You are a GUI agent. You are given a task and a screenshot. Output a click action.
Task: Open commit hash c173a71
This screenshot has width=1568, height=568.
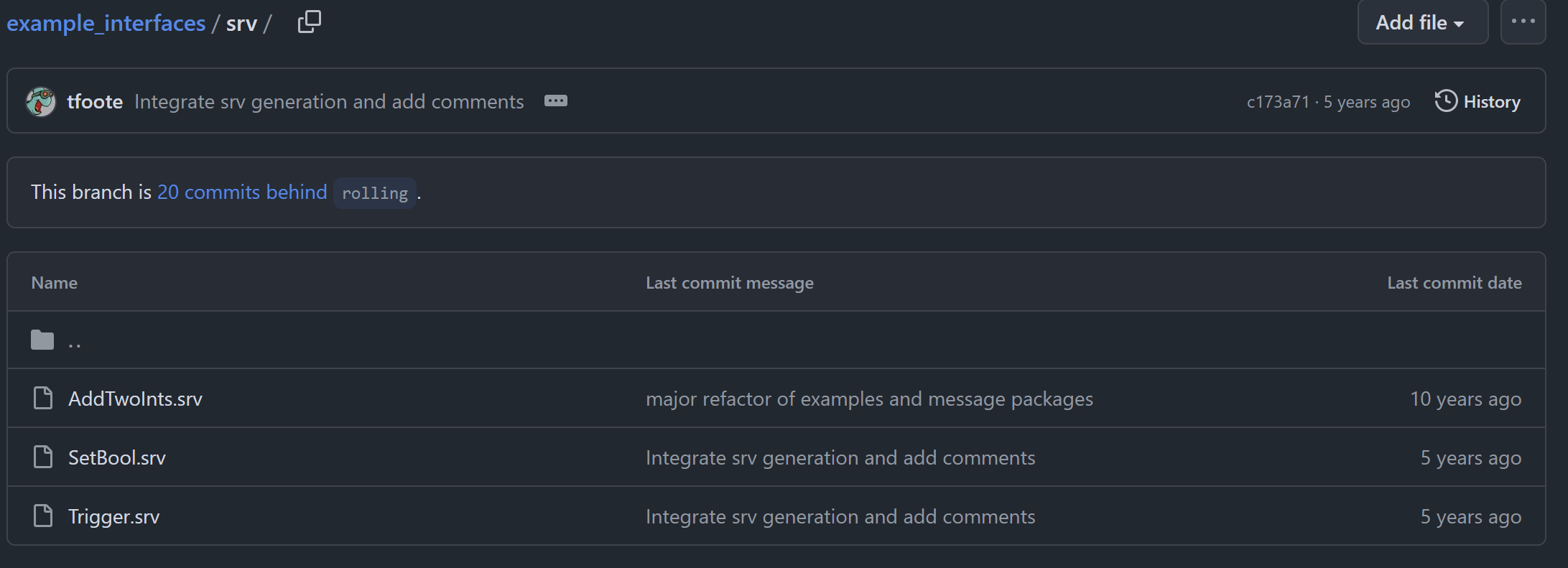pos(1278,102)
